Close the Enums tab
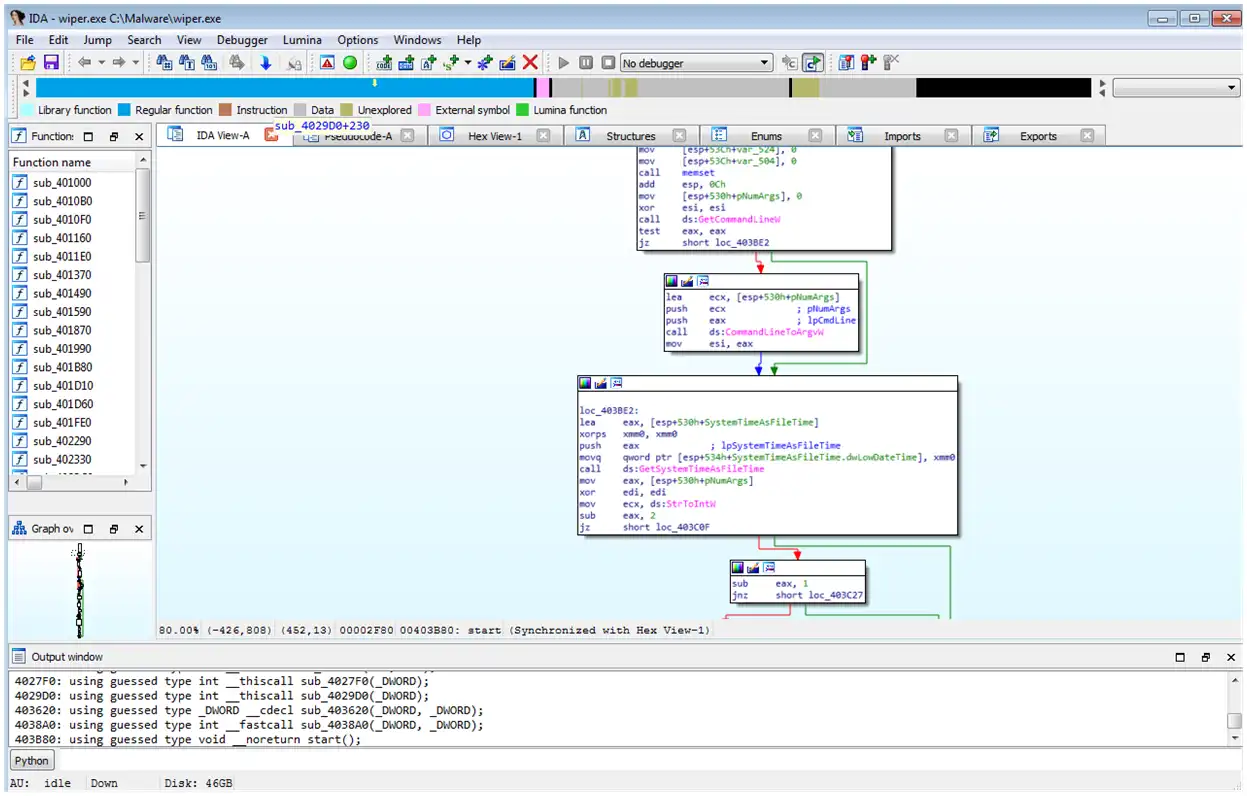The image size is (1247, 796). point(815,136)
